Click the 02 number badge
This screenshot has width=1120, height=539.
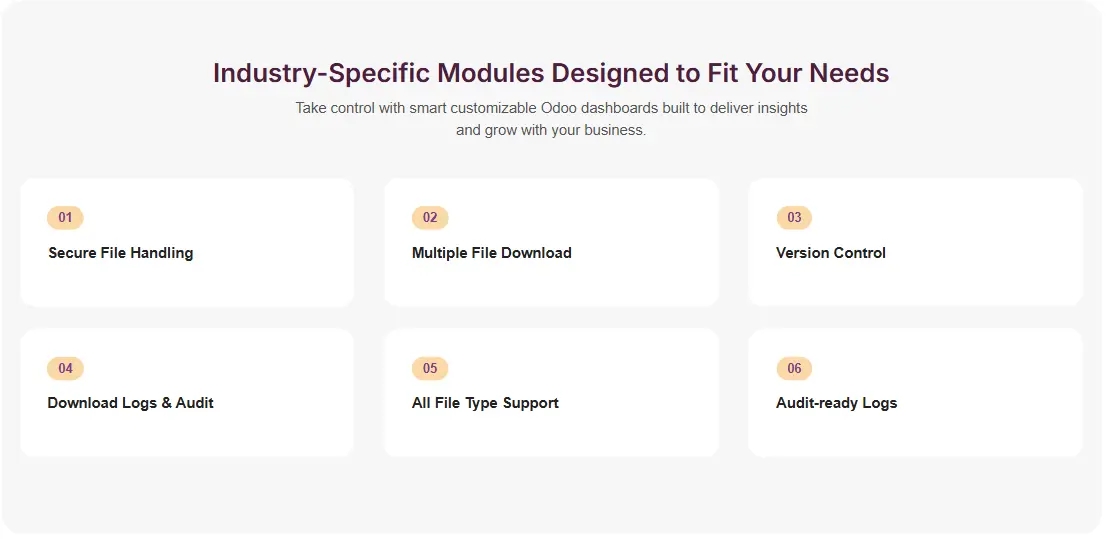(430, 218)
